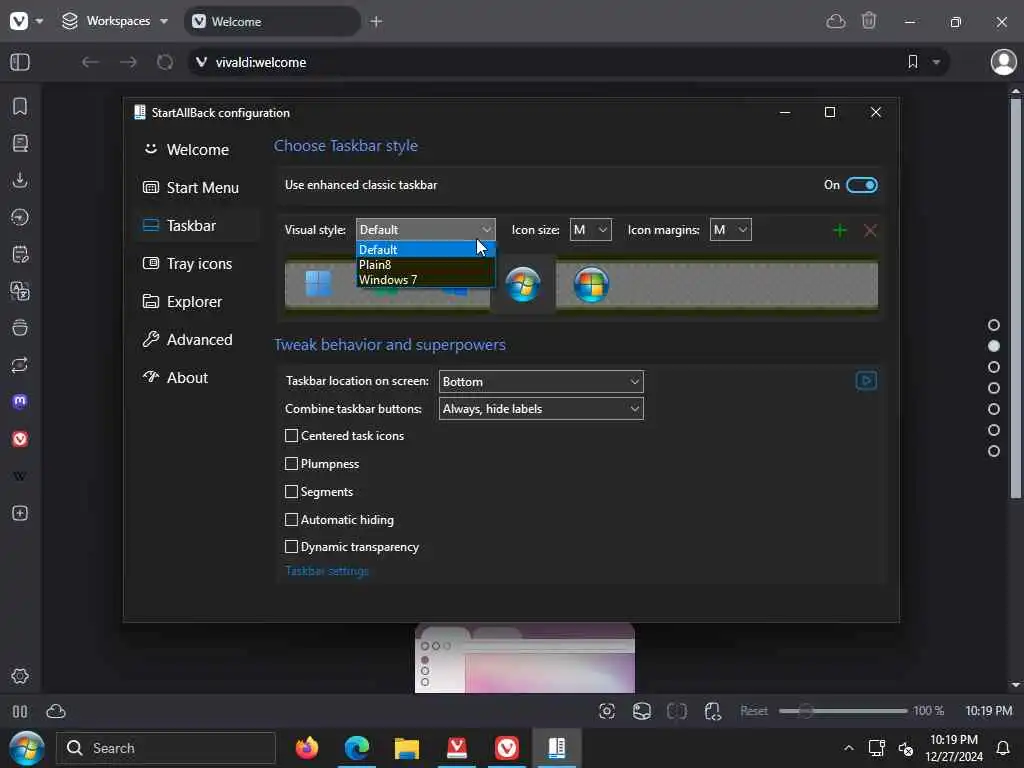This screenshot has height=768, width=1024.
Task: Enable Automatic hiding checkbox
Action: click(291, 520)
